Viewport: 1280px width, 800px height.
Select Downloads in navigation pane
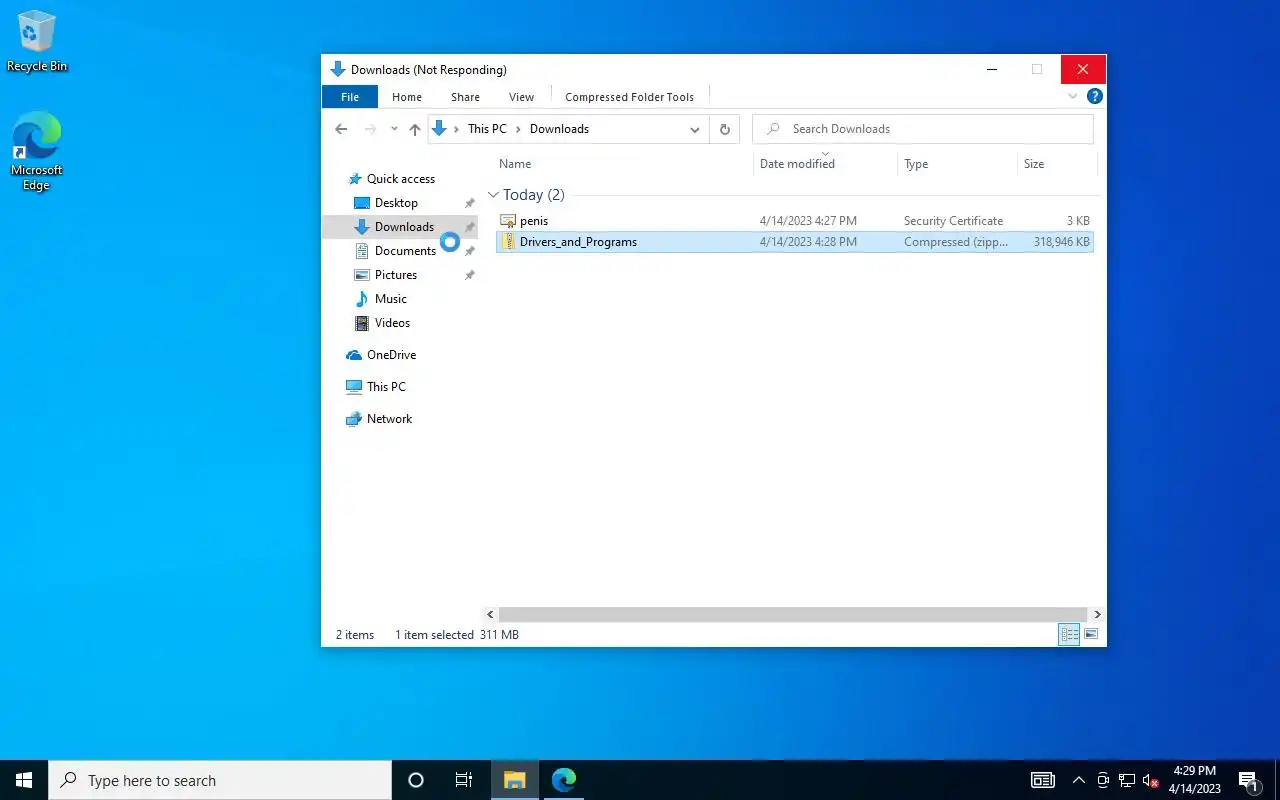point(404,227)
